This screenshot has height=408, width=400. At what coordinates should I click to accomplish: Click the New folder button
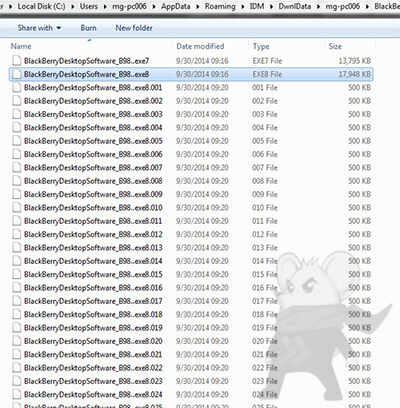coord(134,28)
